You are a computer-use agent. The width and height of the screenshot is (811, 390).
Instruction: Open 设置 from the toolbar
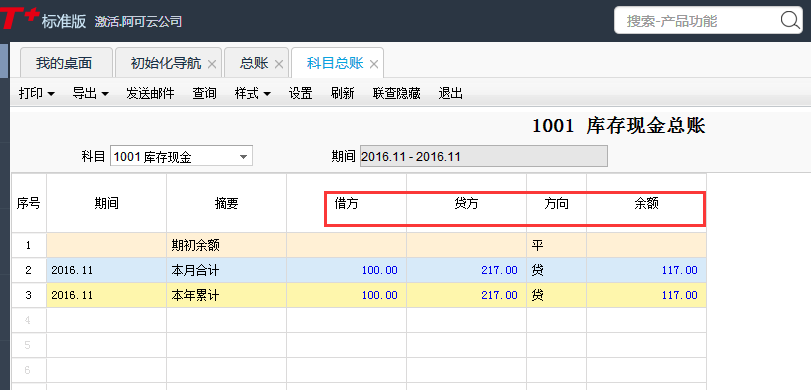(x=301, y=94)
